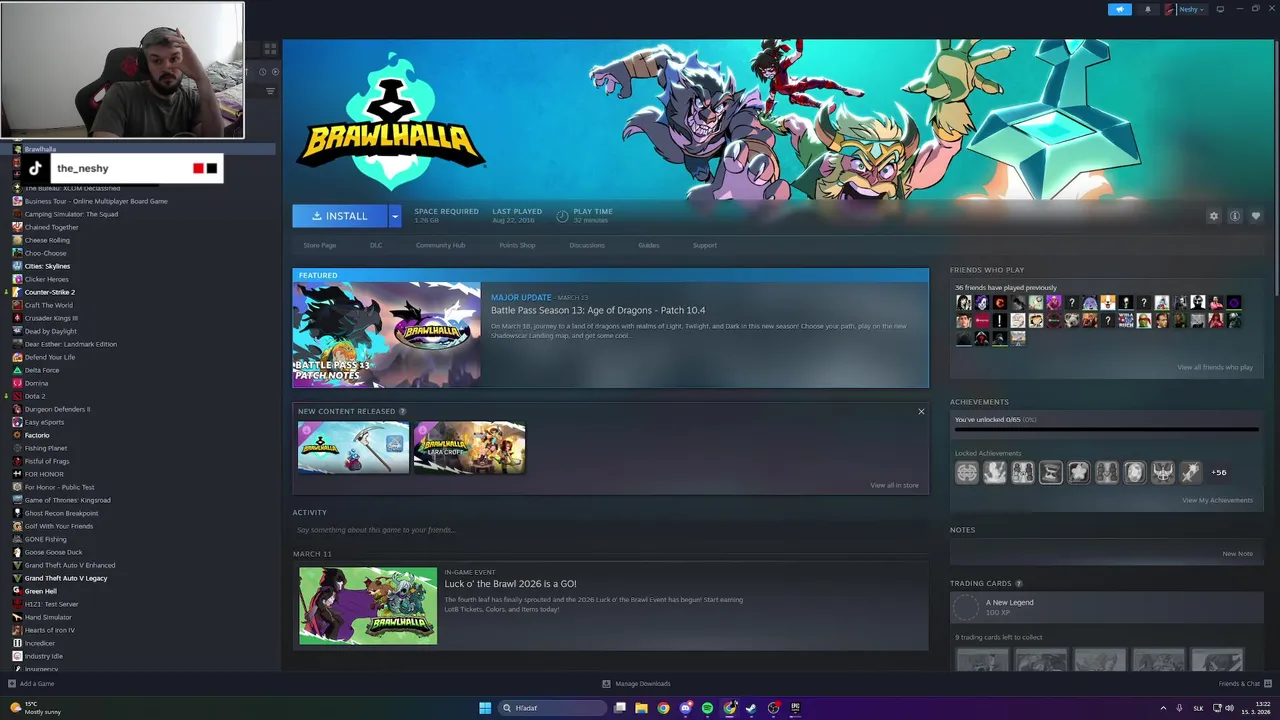Open the Points Shop tab
The height and width of the screenshot is (720, 1280).
click(517, 245)
